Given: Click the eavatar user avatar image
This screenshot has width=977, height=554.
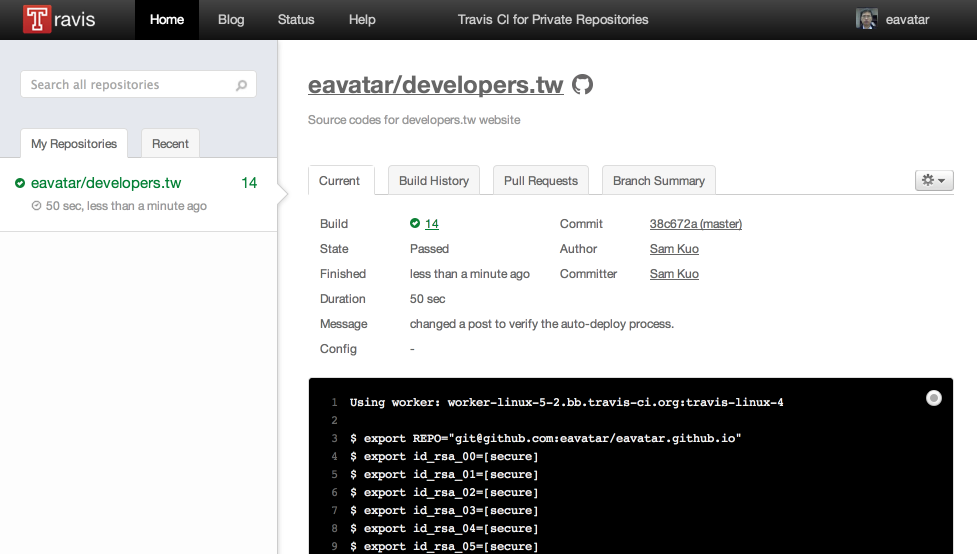Looking at the screenshot, I should point(867,20).
